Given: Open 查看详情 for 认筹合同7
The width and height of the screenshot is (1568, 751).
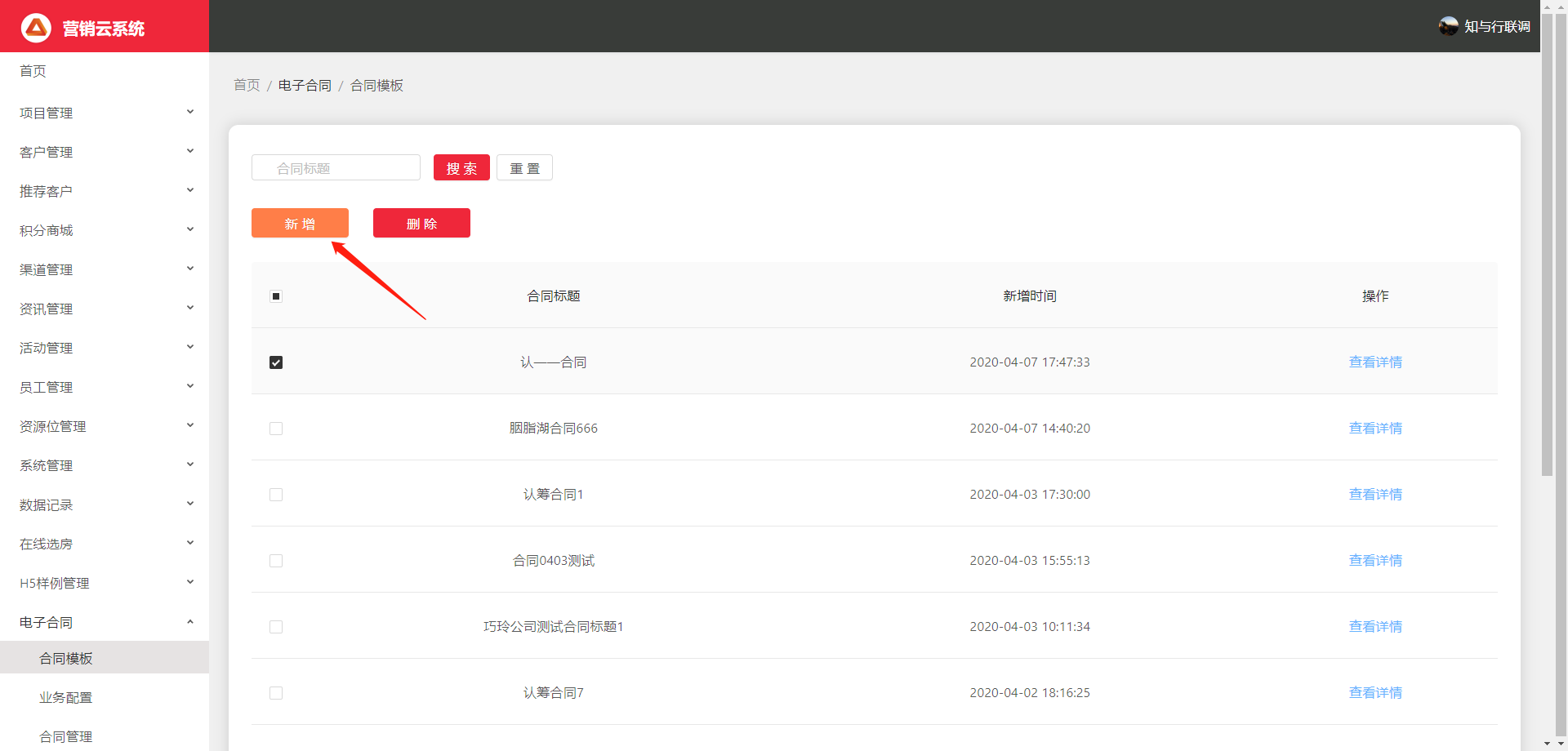Looking at the screenshot, I should tap(1375, 692).
